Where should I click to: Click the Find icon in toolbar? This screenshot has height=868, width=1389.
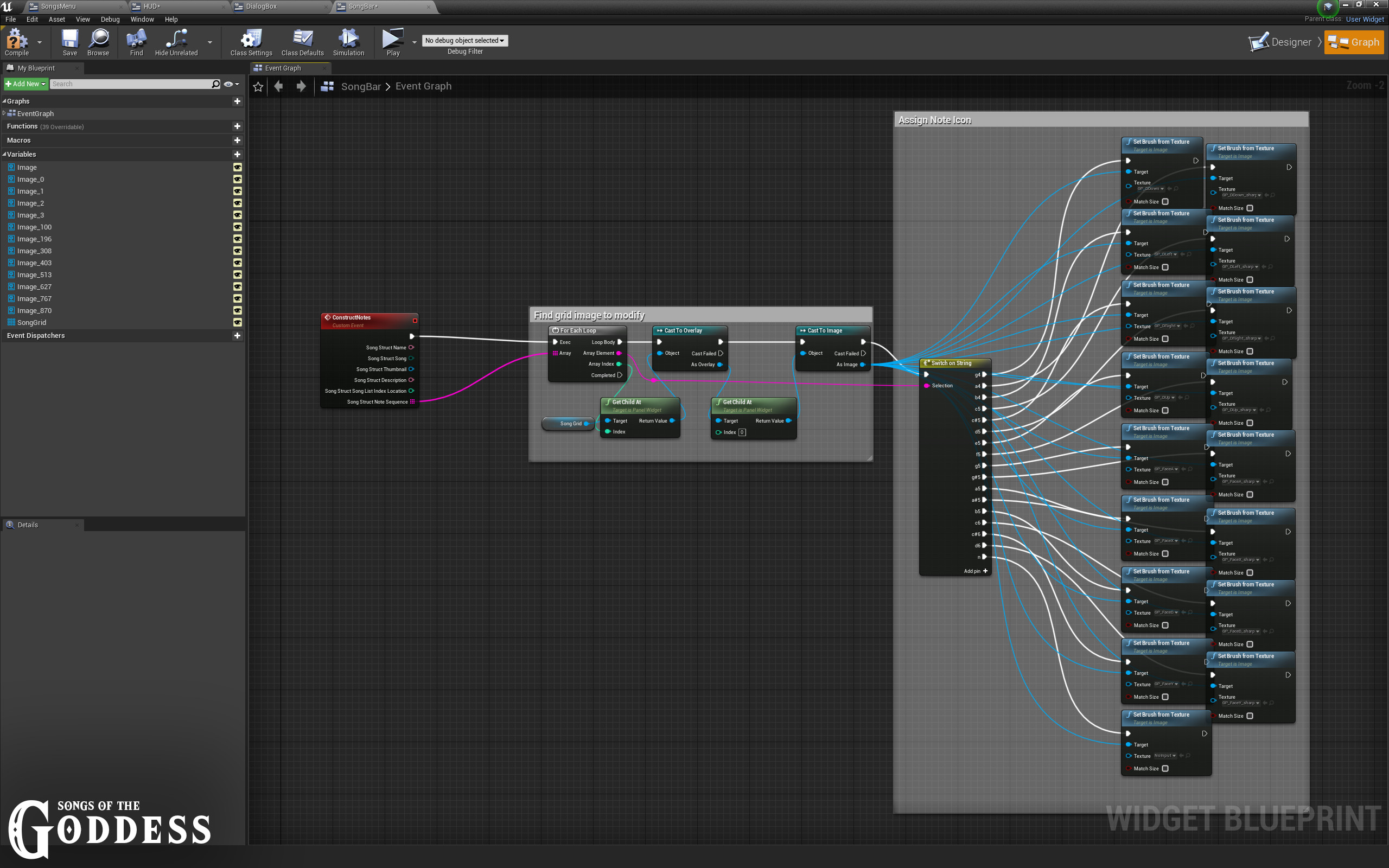[136, 40]
